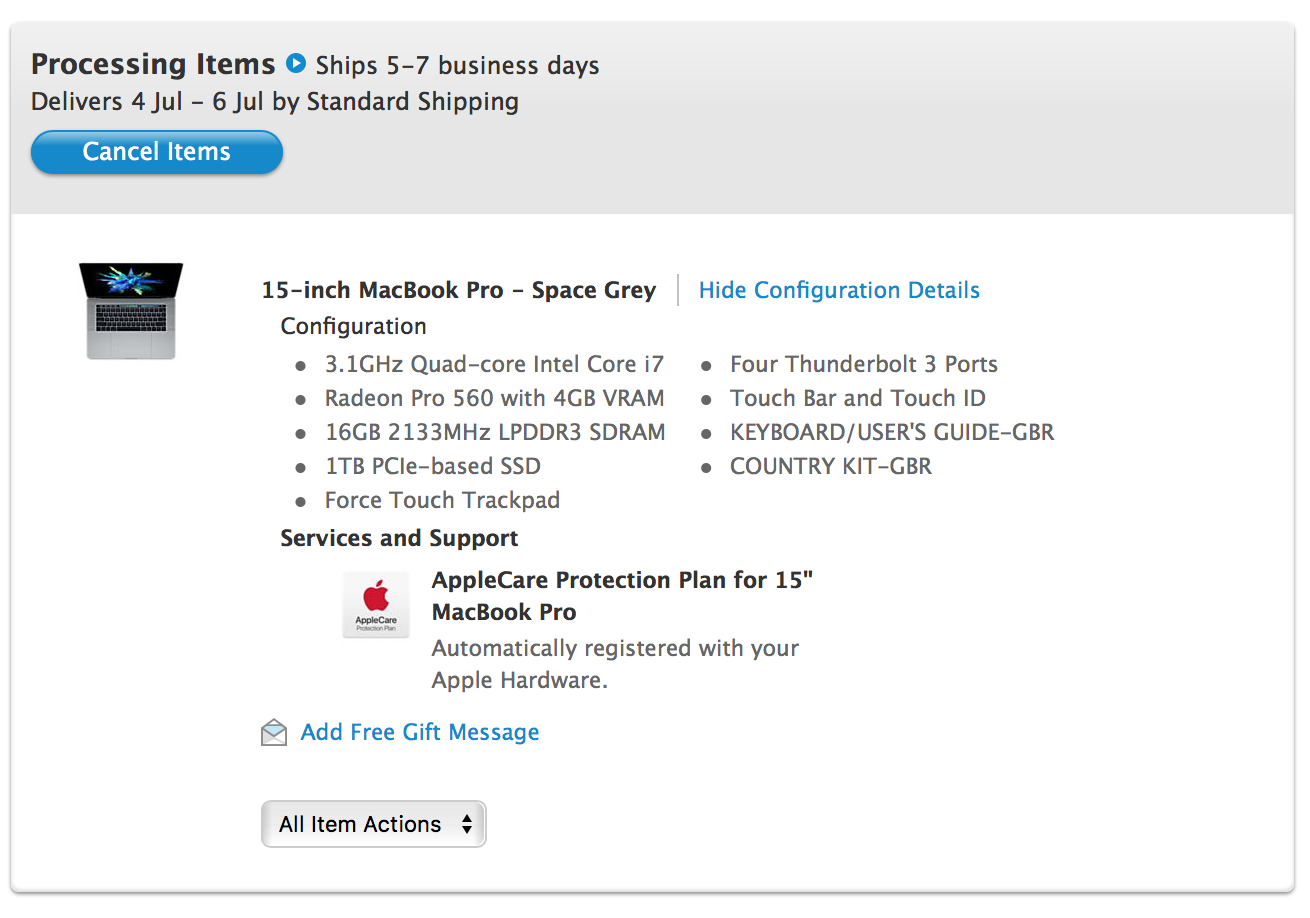Click 'Automatically registered with your Apple Hardware.' text

click(615, 664)
